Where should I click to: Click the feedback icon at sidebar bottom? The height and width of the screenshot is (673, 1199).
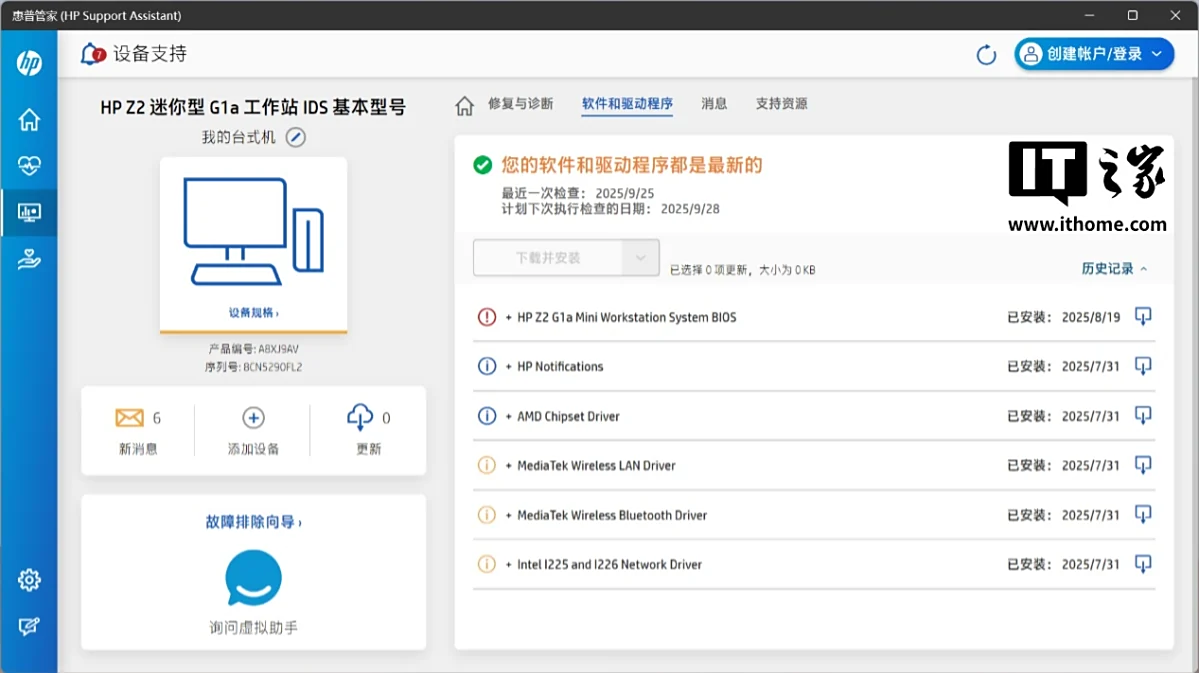pyautogui.click(x=29, y=627)
